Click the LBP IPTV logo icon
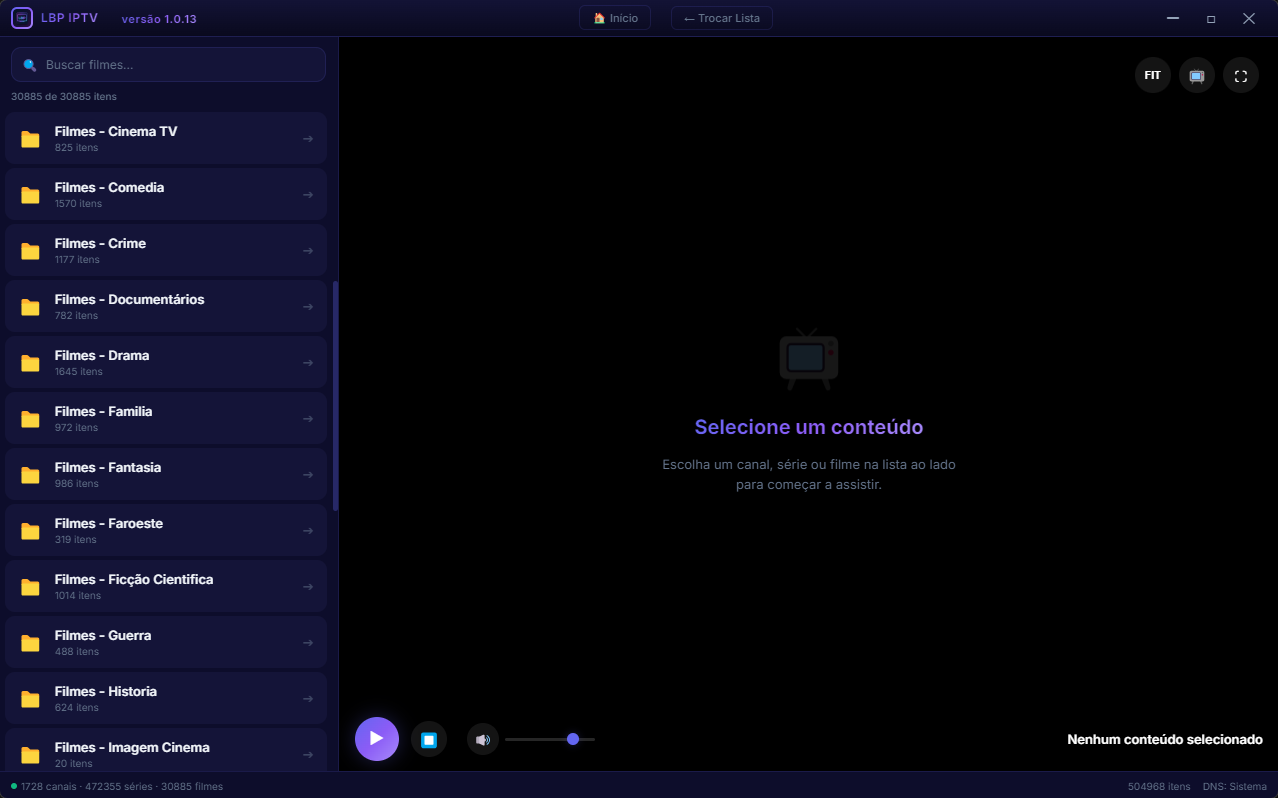 pyautogui.click(x=22, y=18)
